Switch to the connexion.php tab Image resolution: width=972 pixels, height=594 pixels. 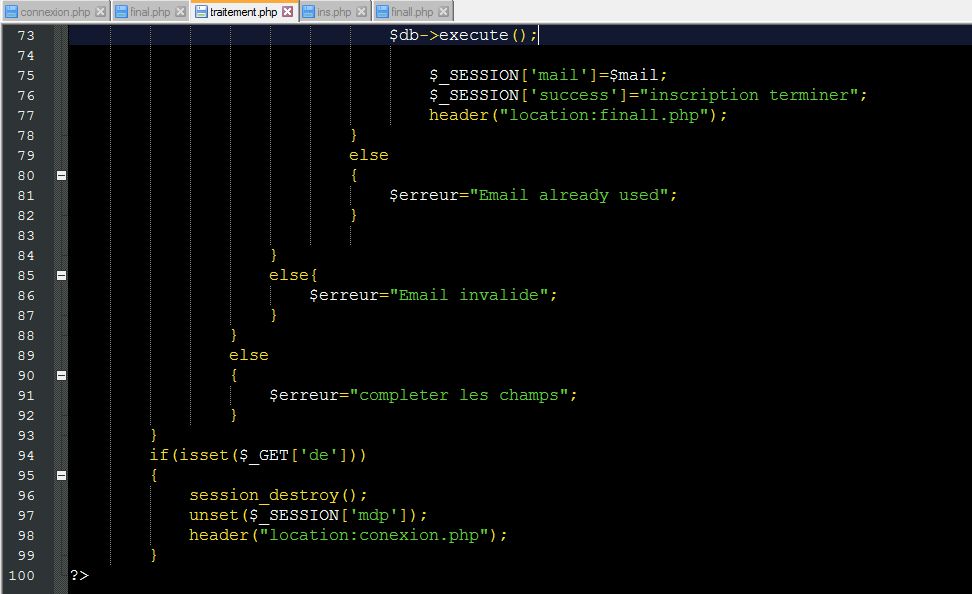coord(55,12)
